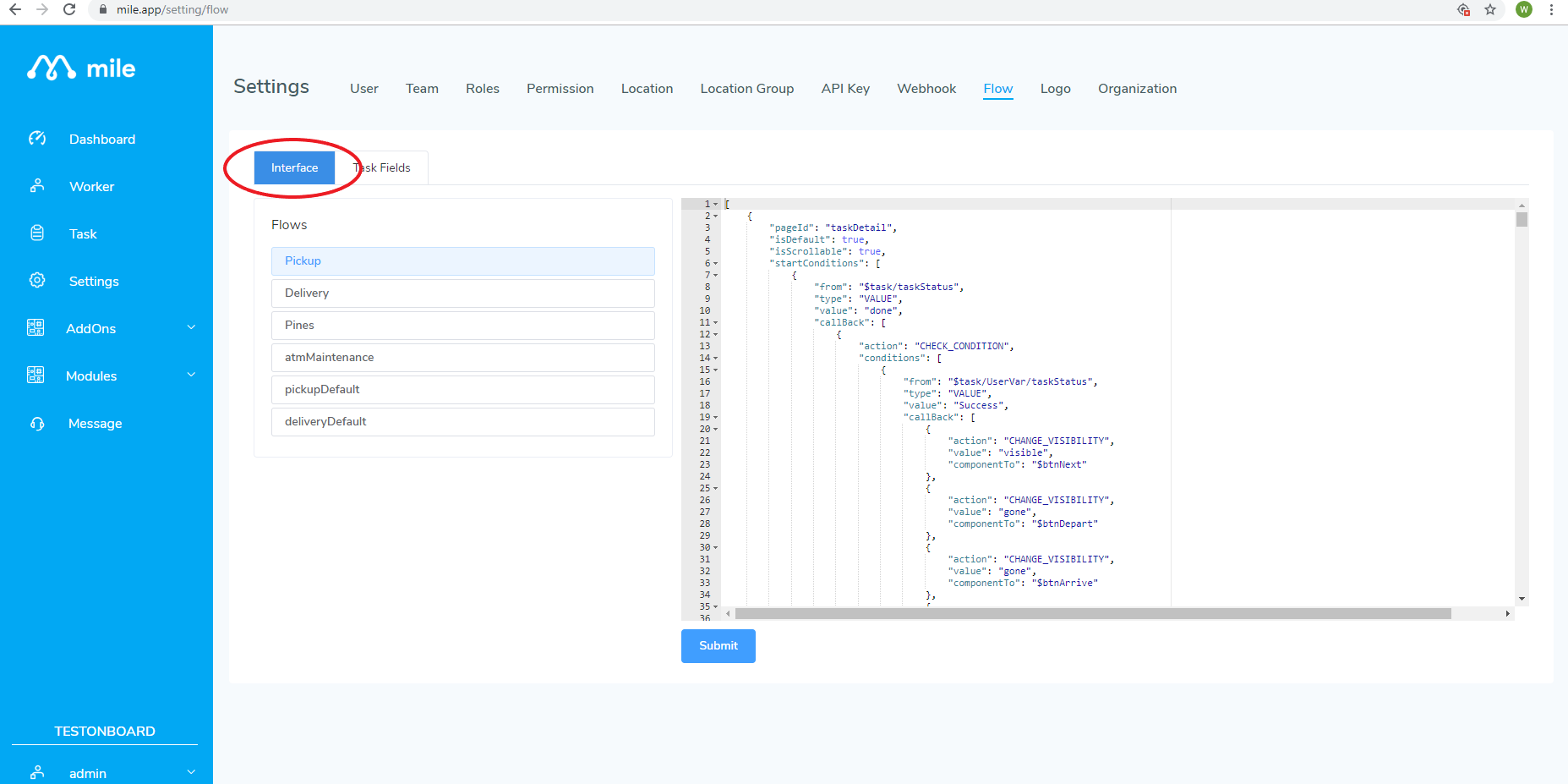Collapse conditions fold arrow at line 14
Image resolution: width=1568 pixels, height=784 pixels.
[x=716, y=358]
